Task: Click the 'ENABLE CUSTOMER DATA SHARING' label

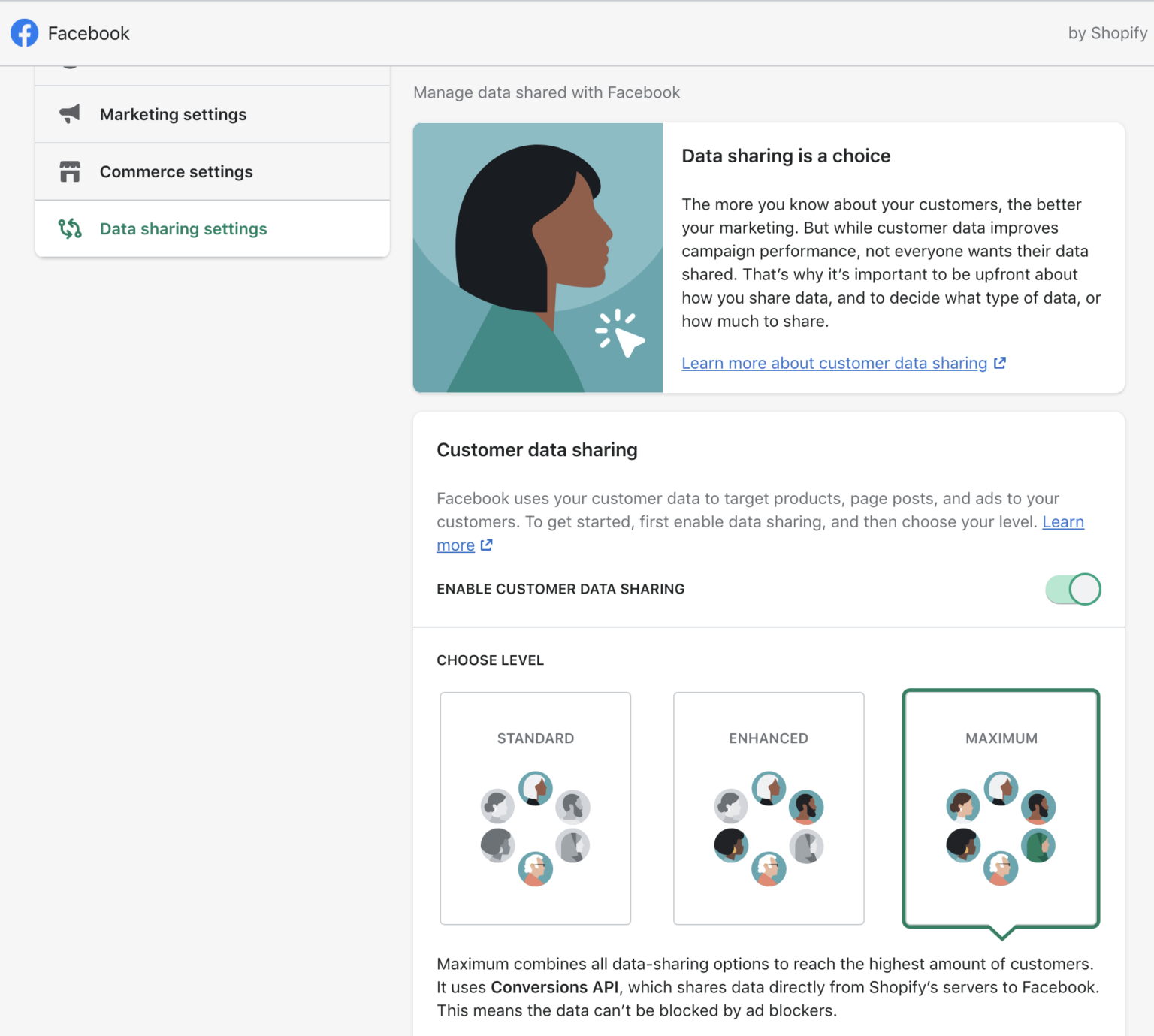Action: pyautogui.click(x=560, y=589)
